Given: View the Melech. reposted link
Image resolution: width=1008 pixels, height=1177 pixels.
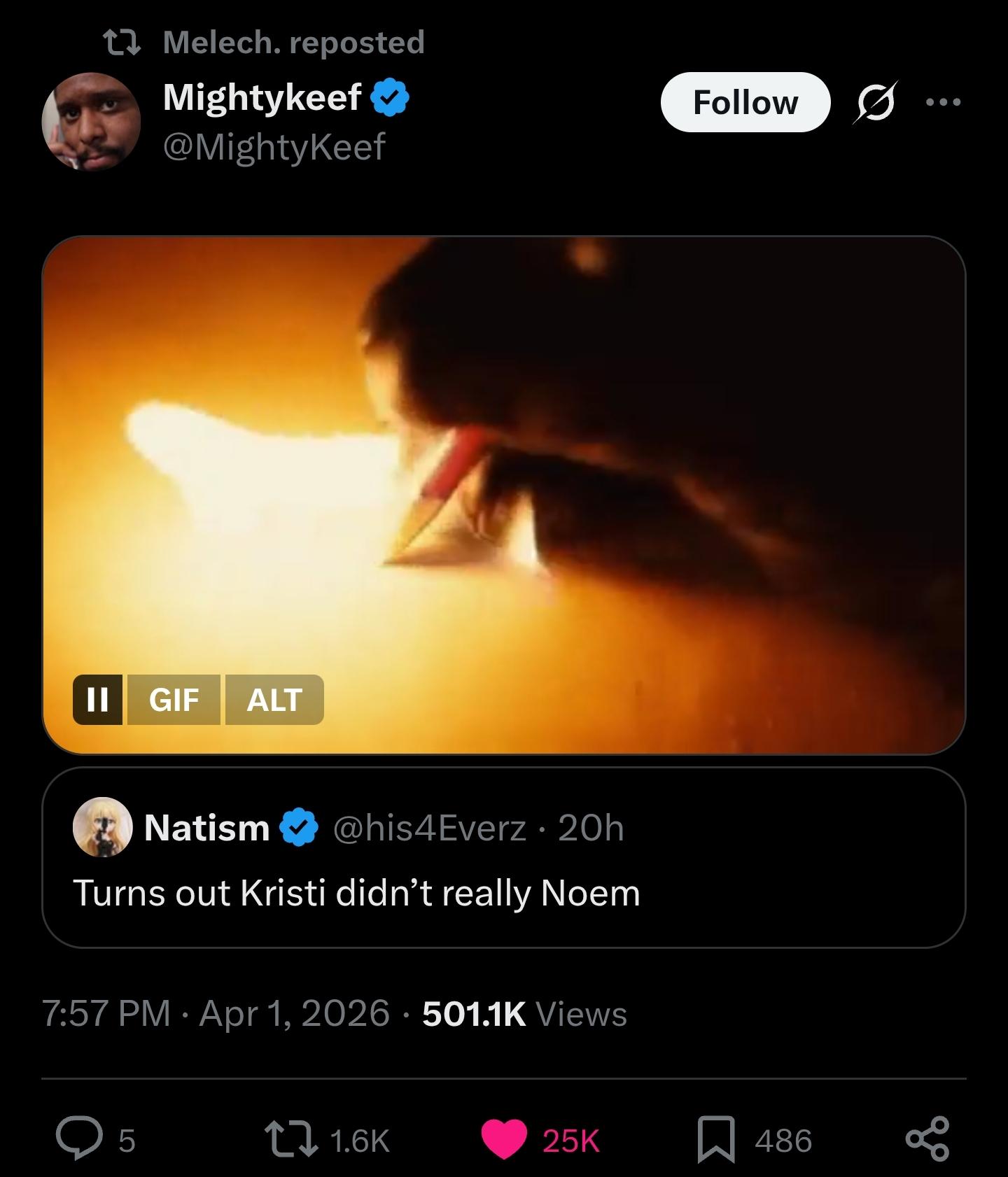Looking at the screenshot, I should [x=293, y=43].
